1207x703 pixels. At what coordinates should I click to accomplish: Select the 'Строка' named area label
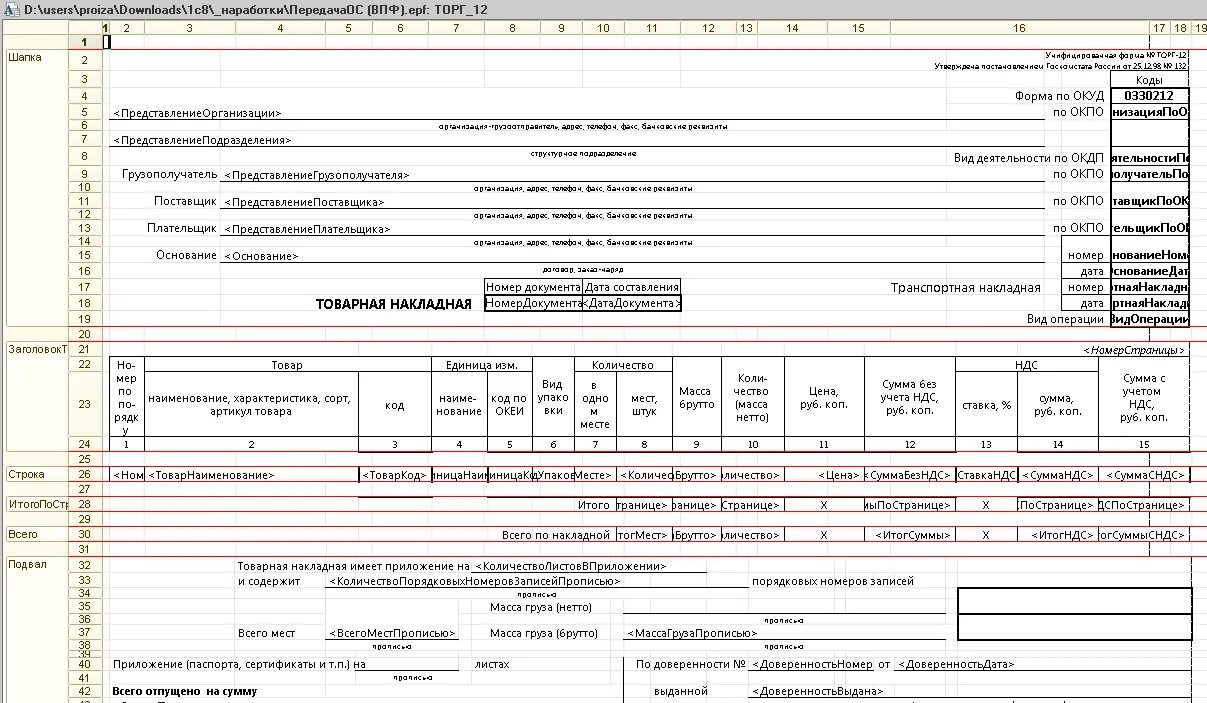(x=26, y=474)
